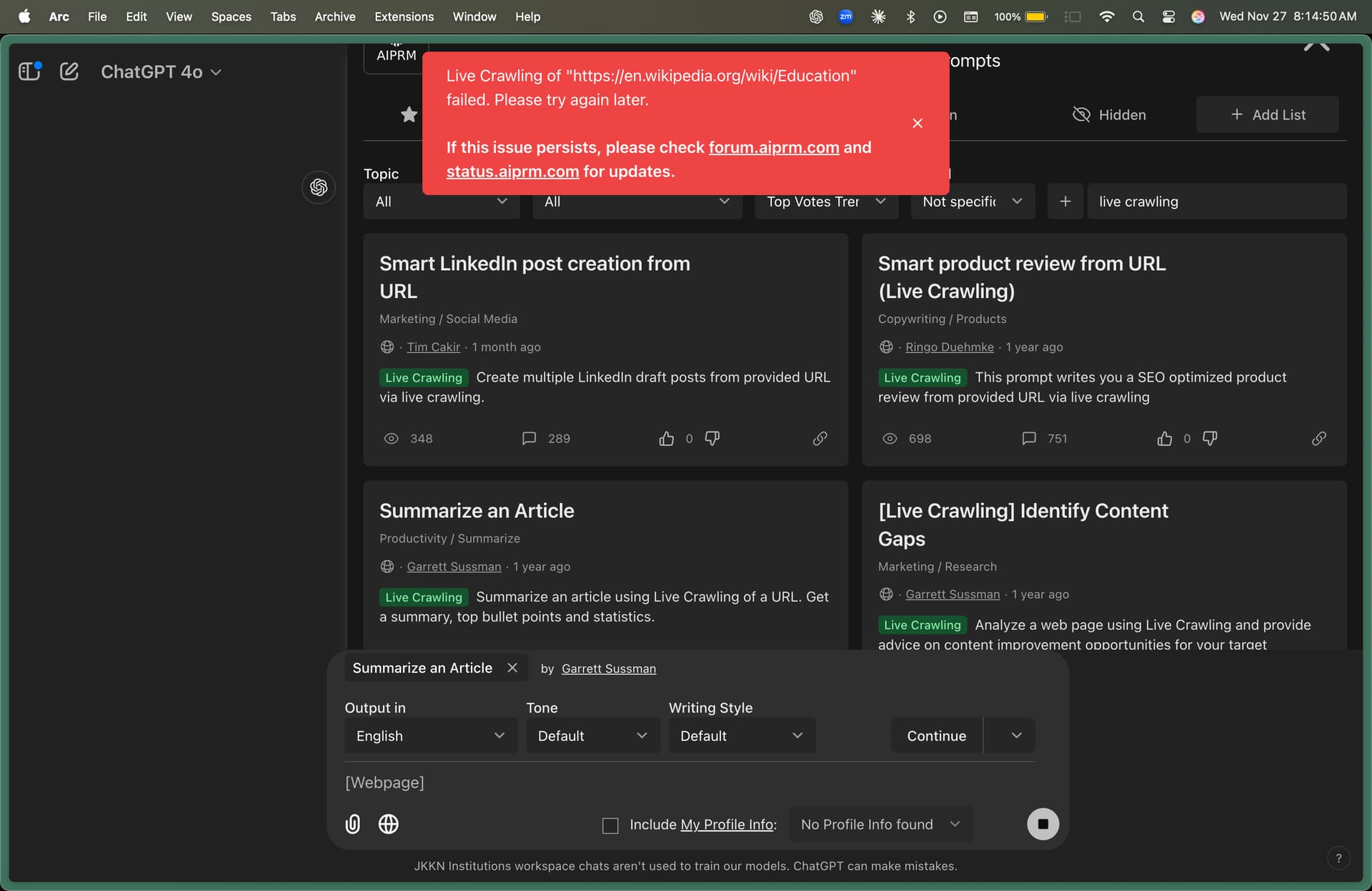Screen dimensions: 1372x891
Task: Open the Output in English dropdown
Action: pyautogui.click(x=430, y=735)
